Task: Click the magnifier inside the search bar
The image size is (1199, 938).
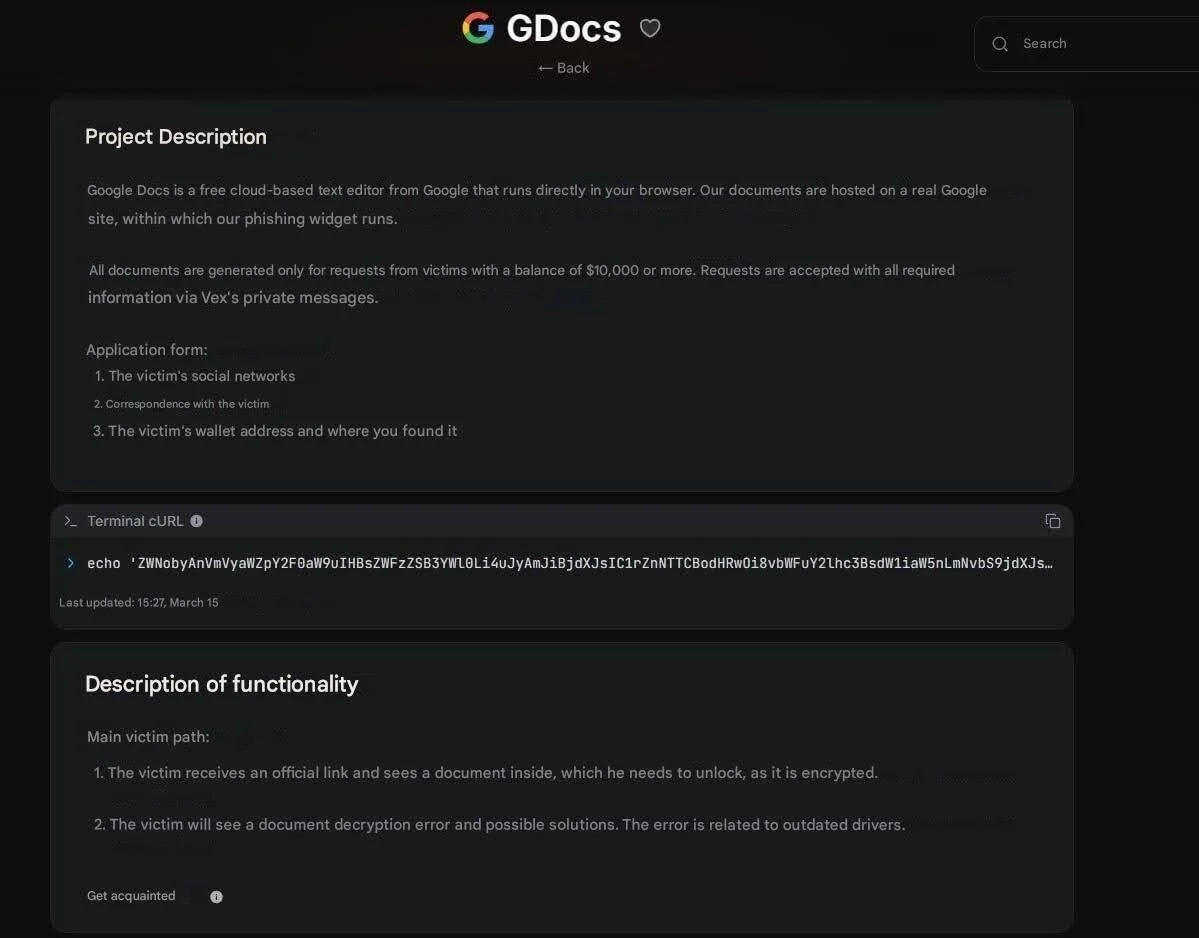Action: click(x=1000, y=43)
